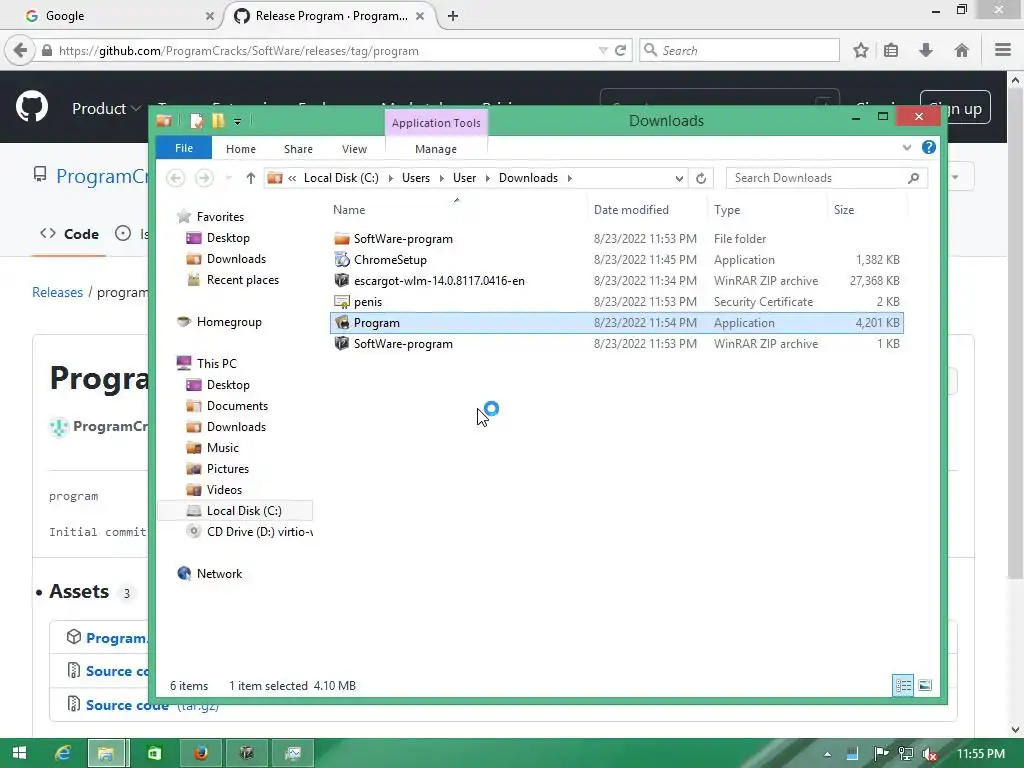The image size is (1024, 768).
Task: Open Recent places in Favorites
Action: [242, 280]
